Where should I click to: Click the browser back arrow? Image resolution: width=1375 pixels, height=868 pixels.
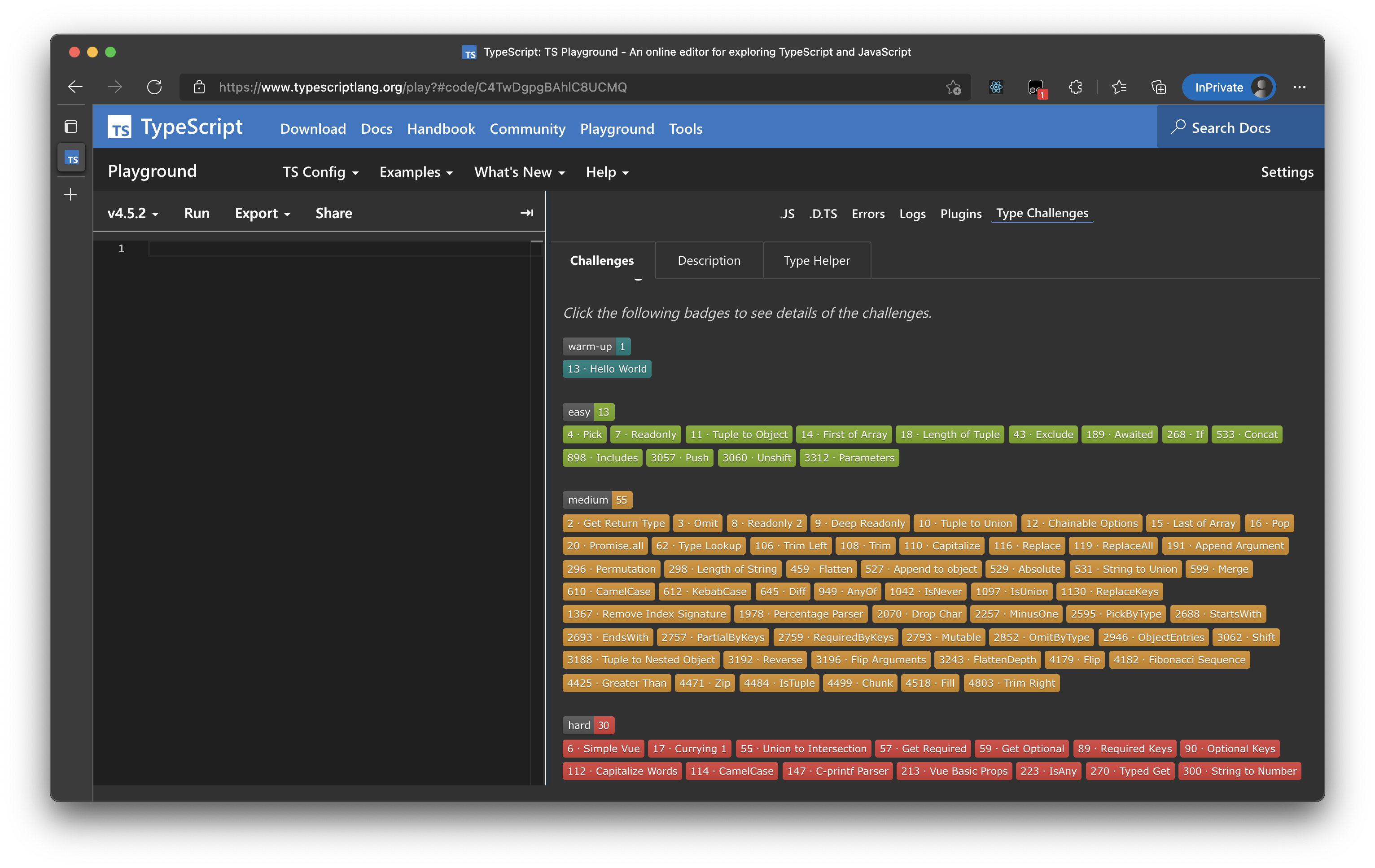[x=75, y=87]
